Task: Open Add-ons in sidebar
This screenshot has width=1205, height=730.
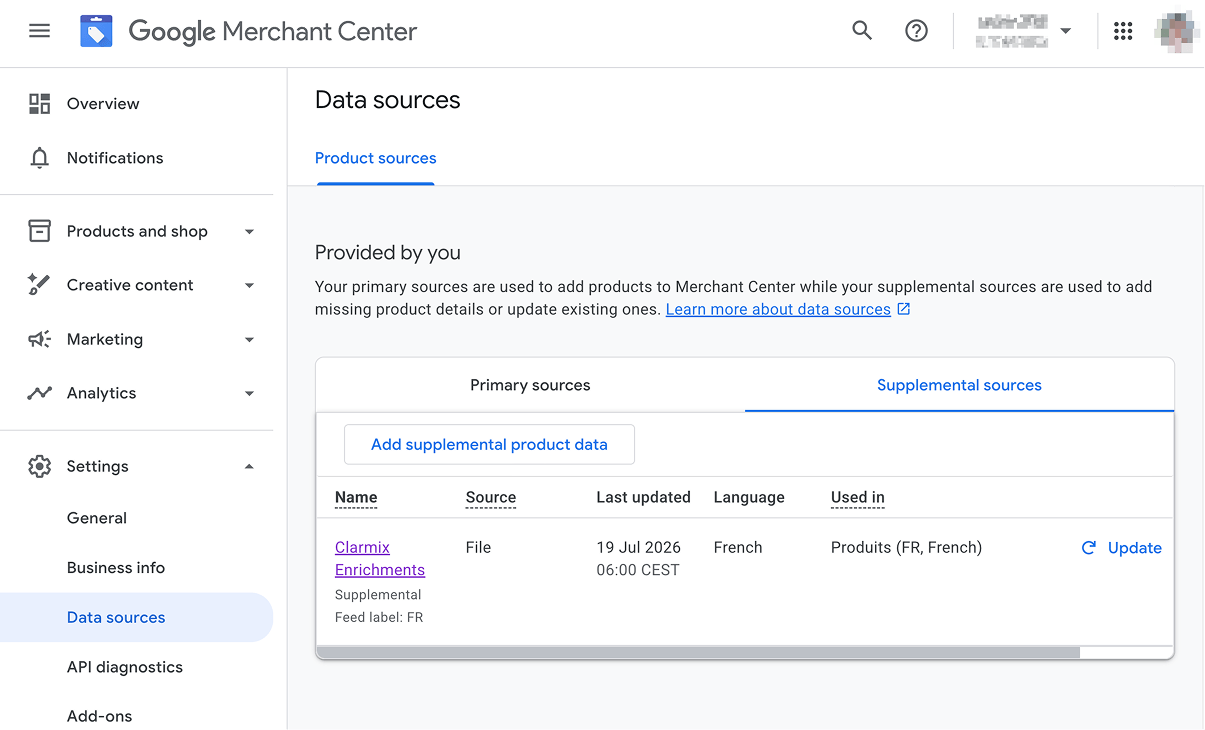Action: [x=99, y=716]
